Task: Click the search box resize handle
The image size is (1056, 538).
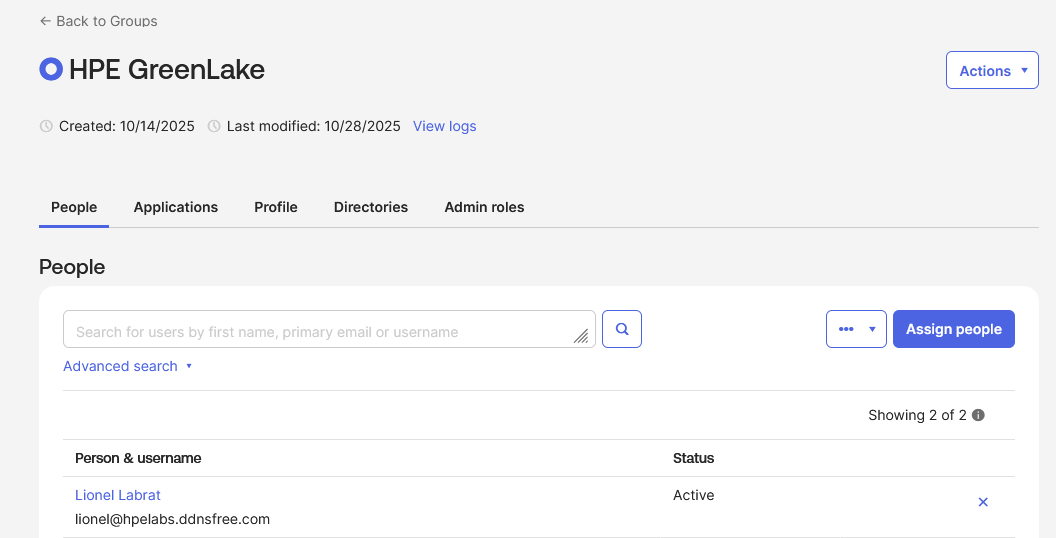Action: [x=581, y=337]
